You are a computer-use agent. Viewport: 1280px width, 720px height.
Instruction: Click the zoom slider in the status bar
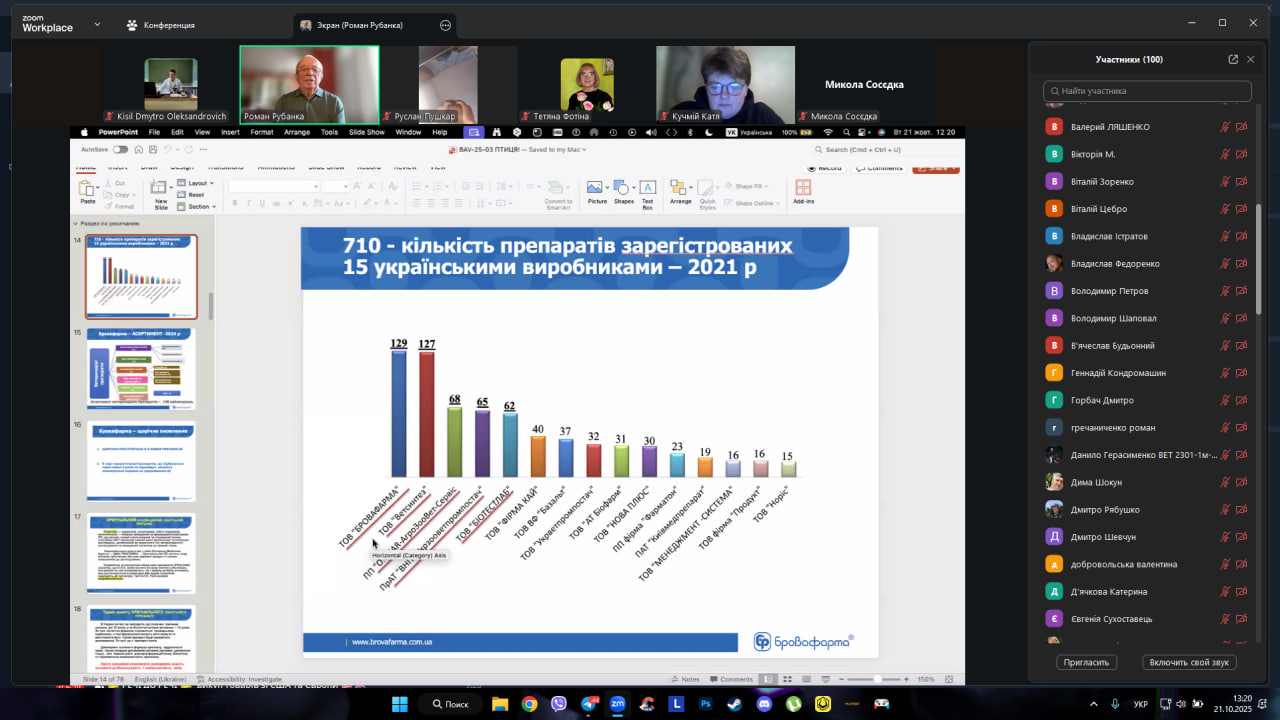click(877, 679)
